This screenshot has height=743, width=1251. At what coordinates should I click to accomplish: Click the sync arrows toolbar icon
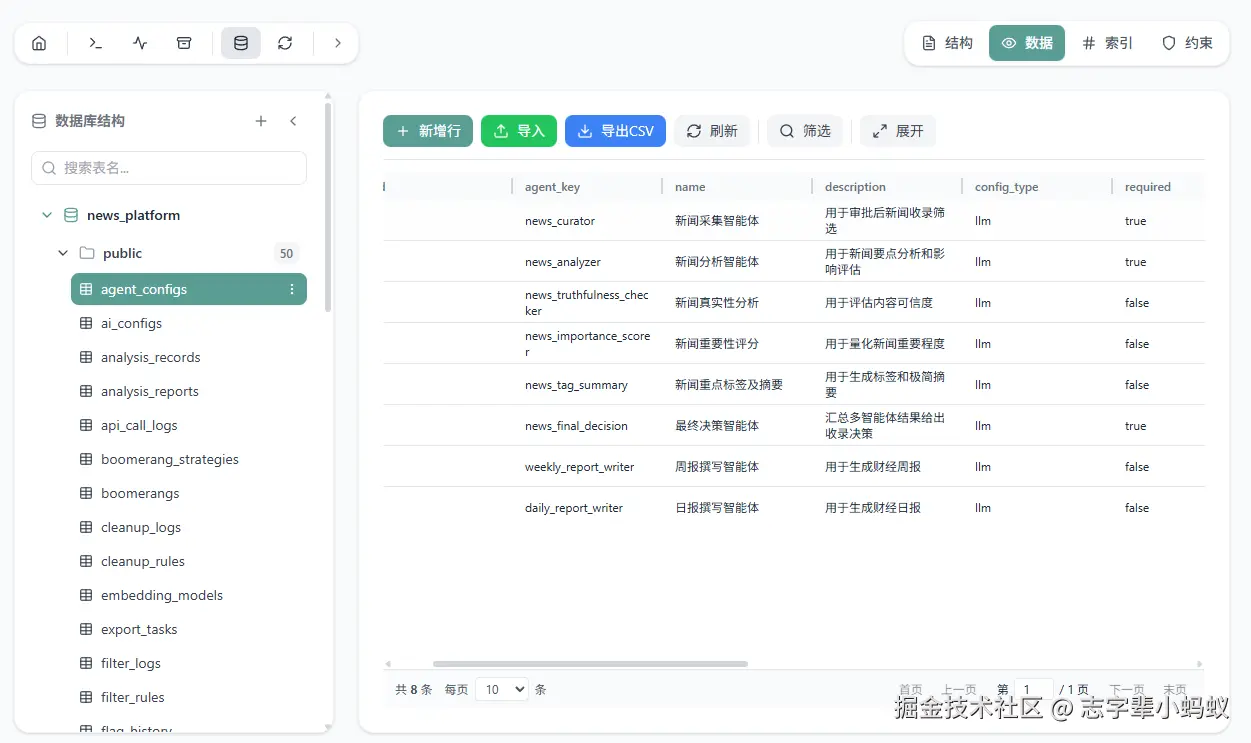point(285,43)
